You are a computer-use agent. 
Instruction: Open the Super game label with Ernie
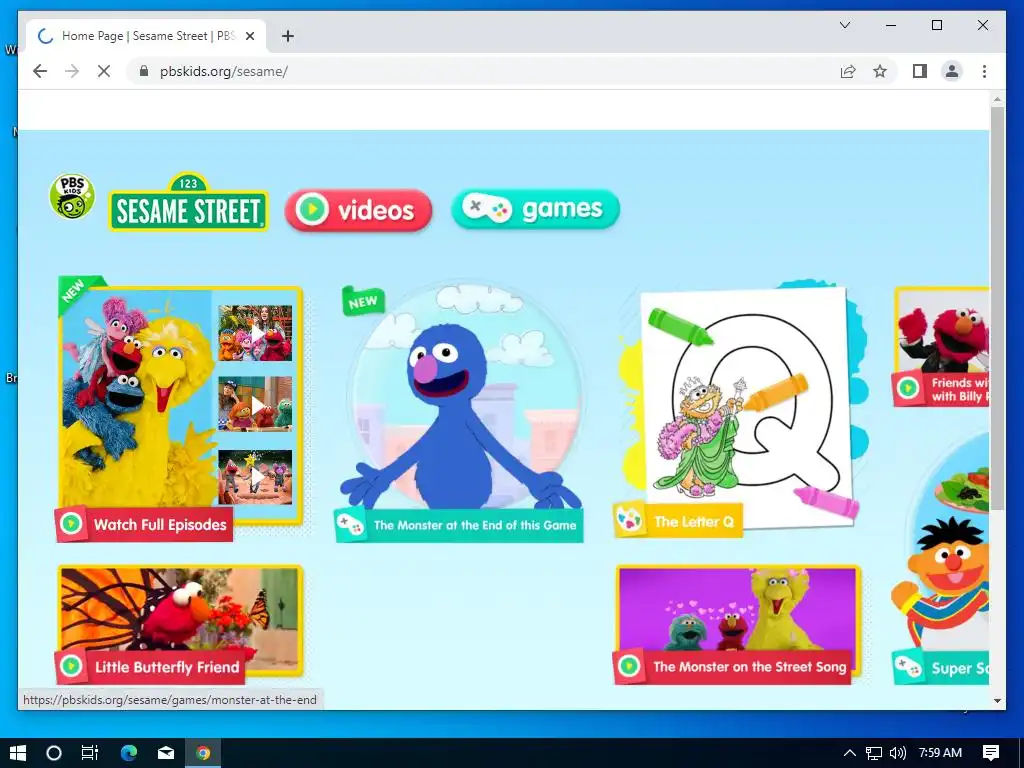click(x=959, y=668)
